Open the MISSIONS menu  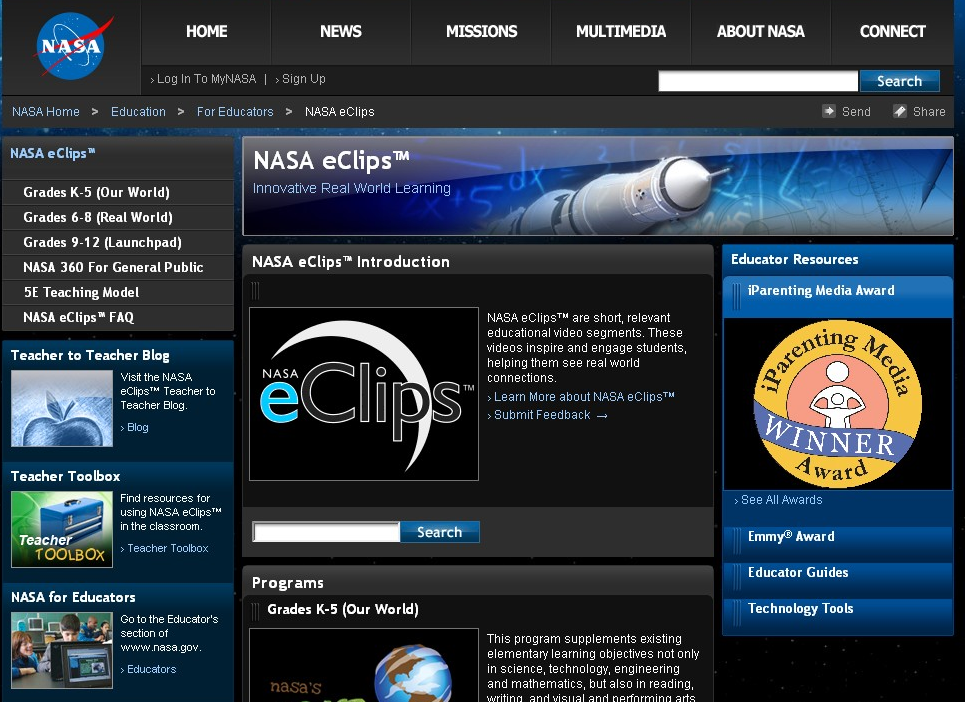coord(481,31)
